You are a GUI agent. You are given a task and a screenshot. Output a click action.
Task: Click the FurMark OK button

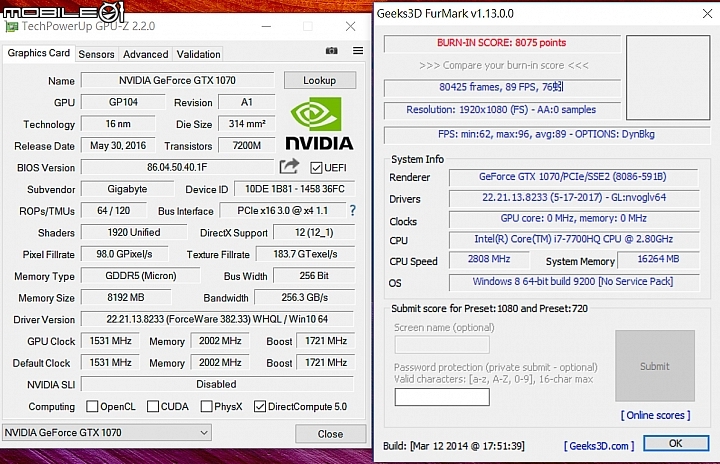[675, 443]
